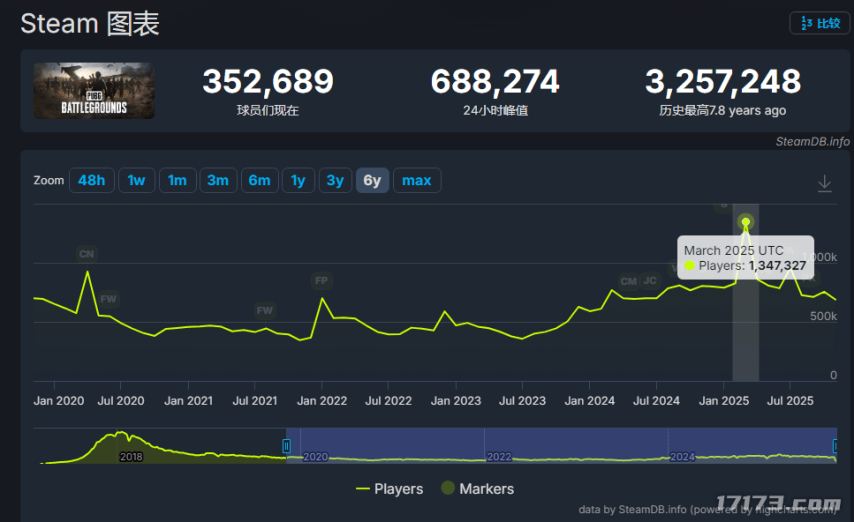Screen dimensions: 854x522
Task: Click the March 2025 peak data point
Action: pyautogui.click(x=745, y=222)
